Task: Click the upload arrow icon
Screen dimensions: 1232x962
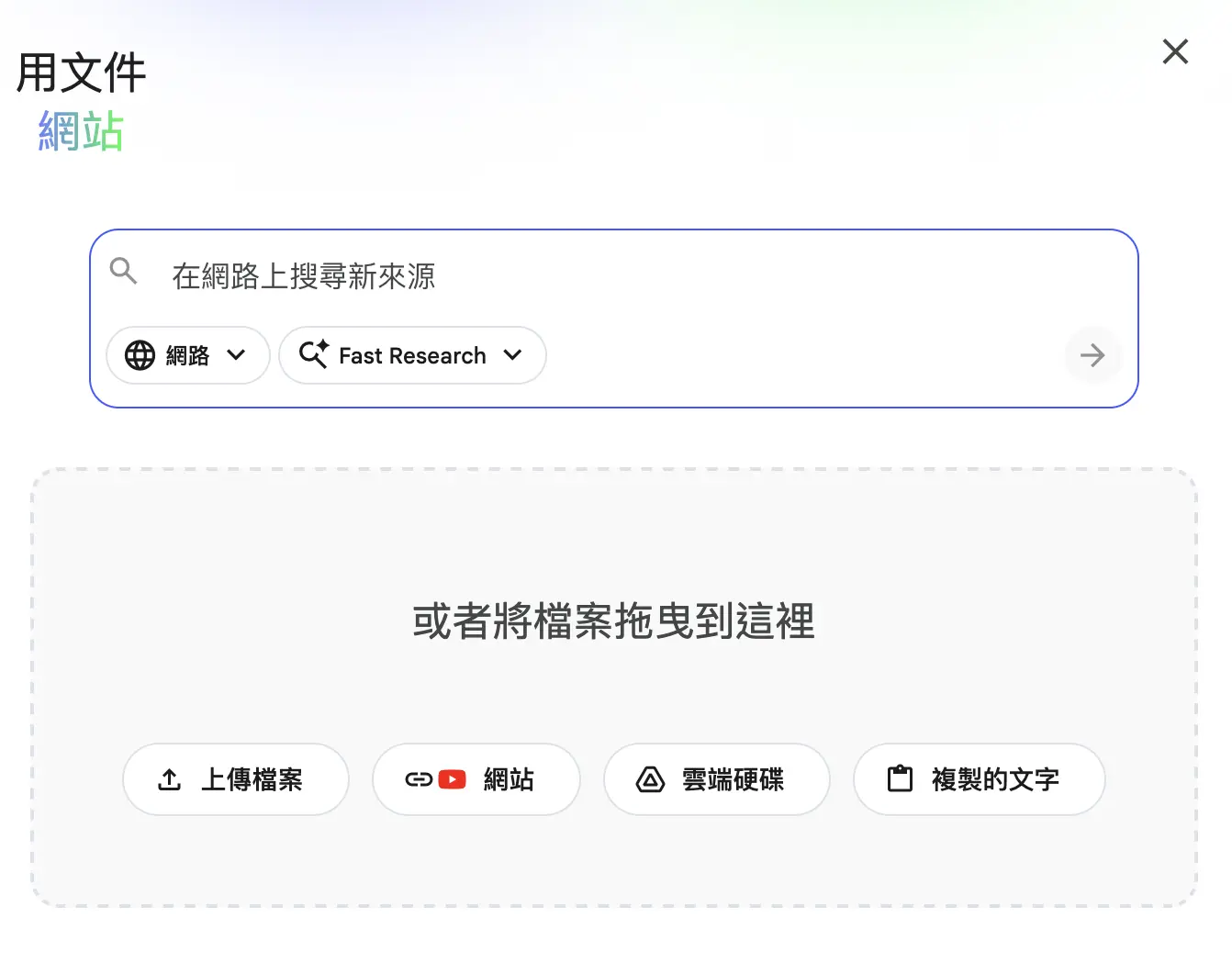Action: pyautogui.click(x=170, y=779)
